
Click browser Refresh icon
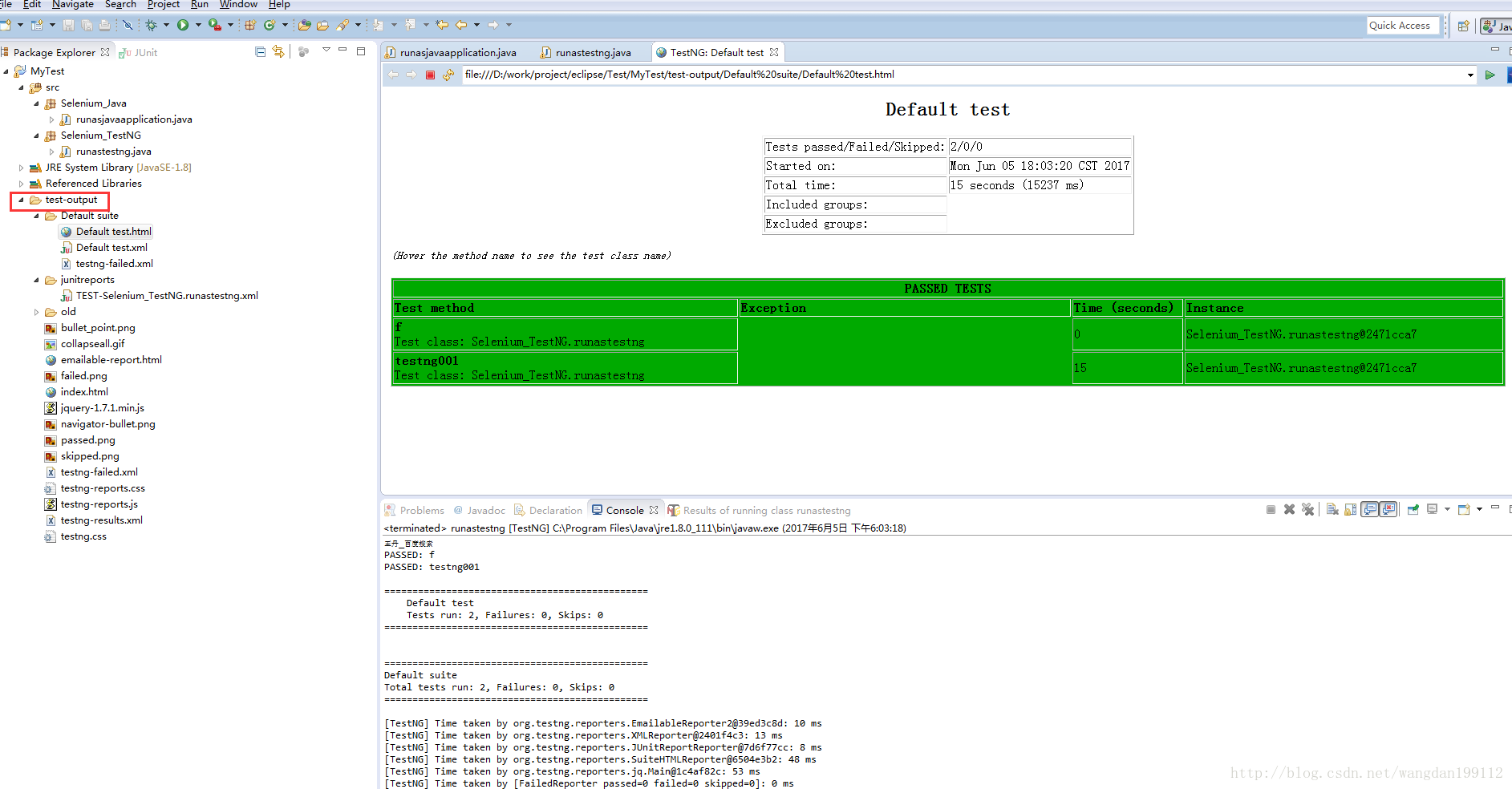[448, 75]
